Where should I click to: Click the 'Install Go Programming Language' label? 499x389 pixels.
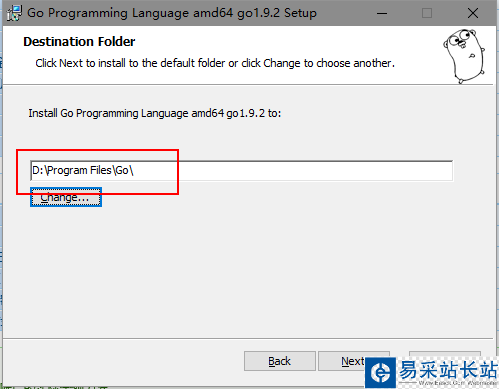[155, 113]
